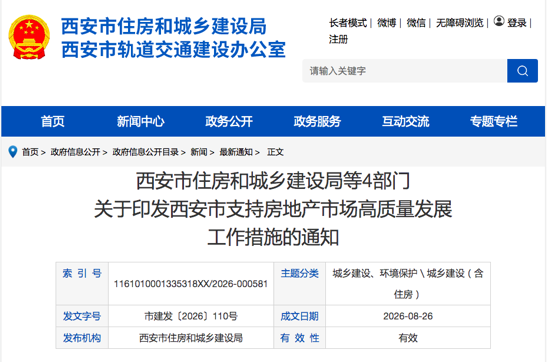Click the blue search magnifier button
Viewport: 547px width, 362px height.
tap(522, 71)
